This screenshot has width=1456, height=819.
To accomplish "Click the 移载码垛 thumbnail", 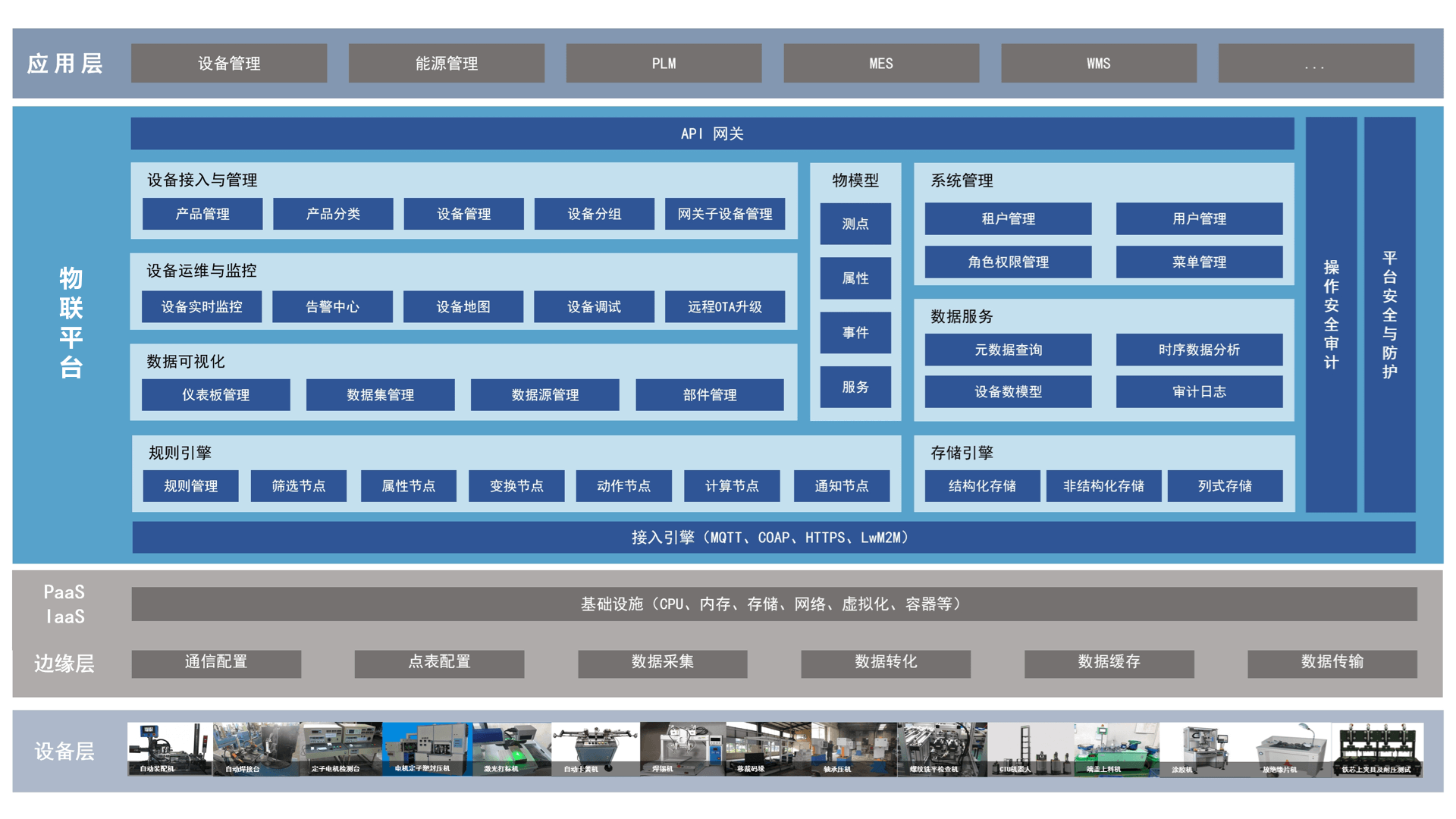I will click(x=768, y=748).
